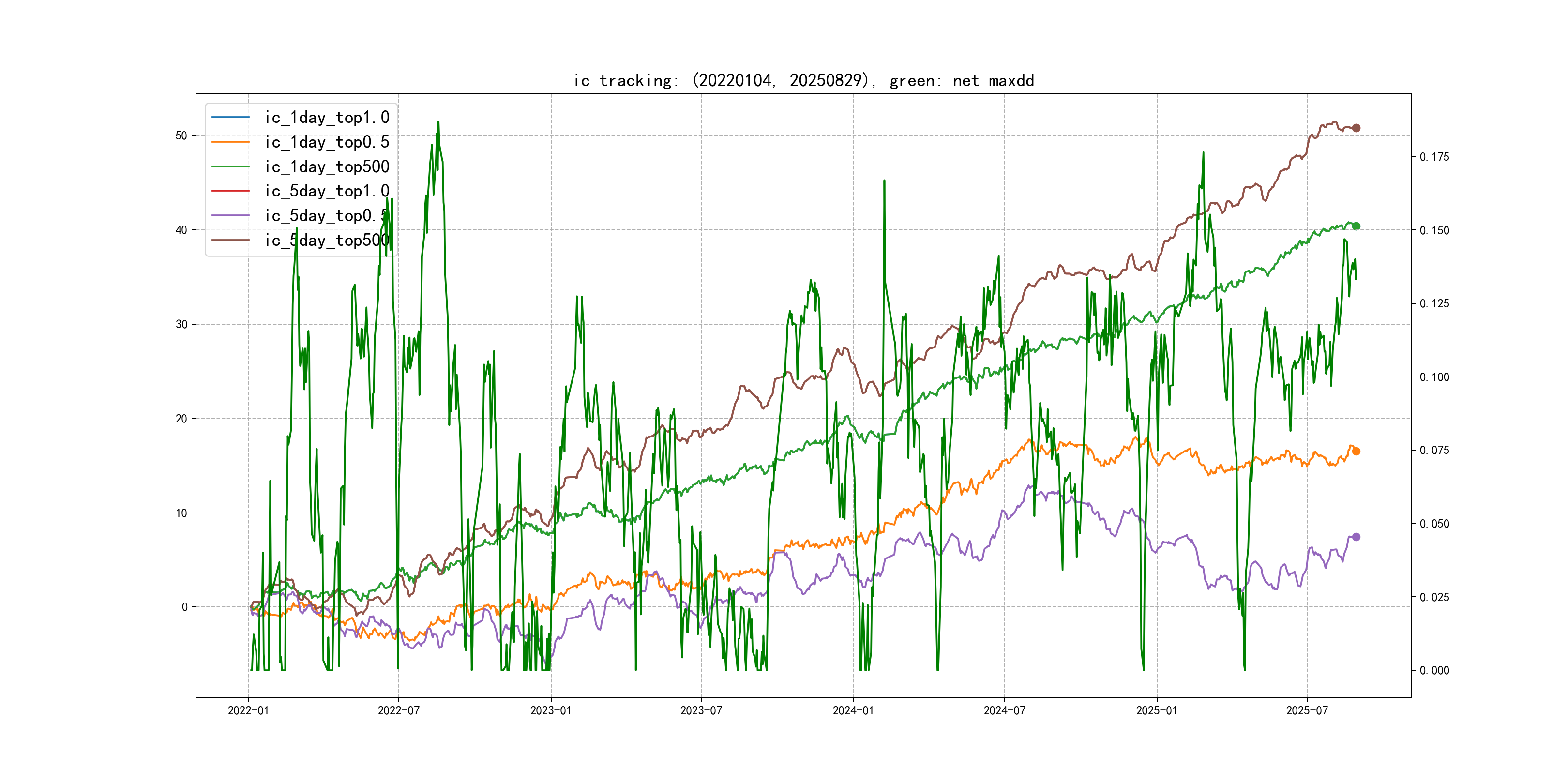This screenshot has width=1568, height=784.
Task: Click the red ic_5day_top1.0 legend line
Action: 230,191
